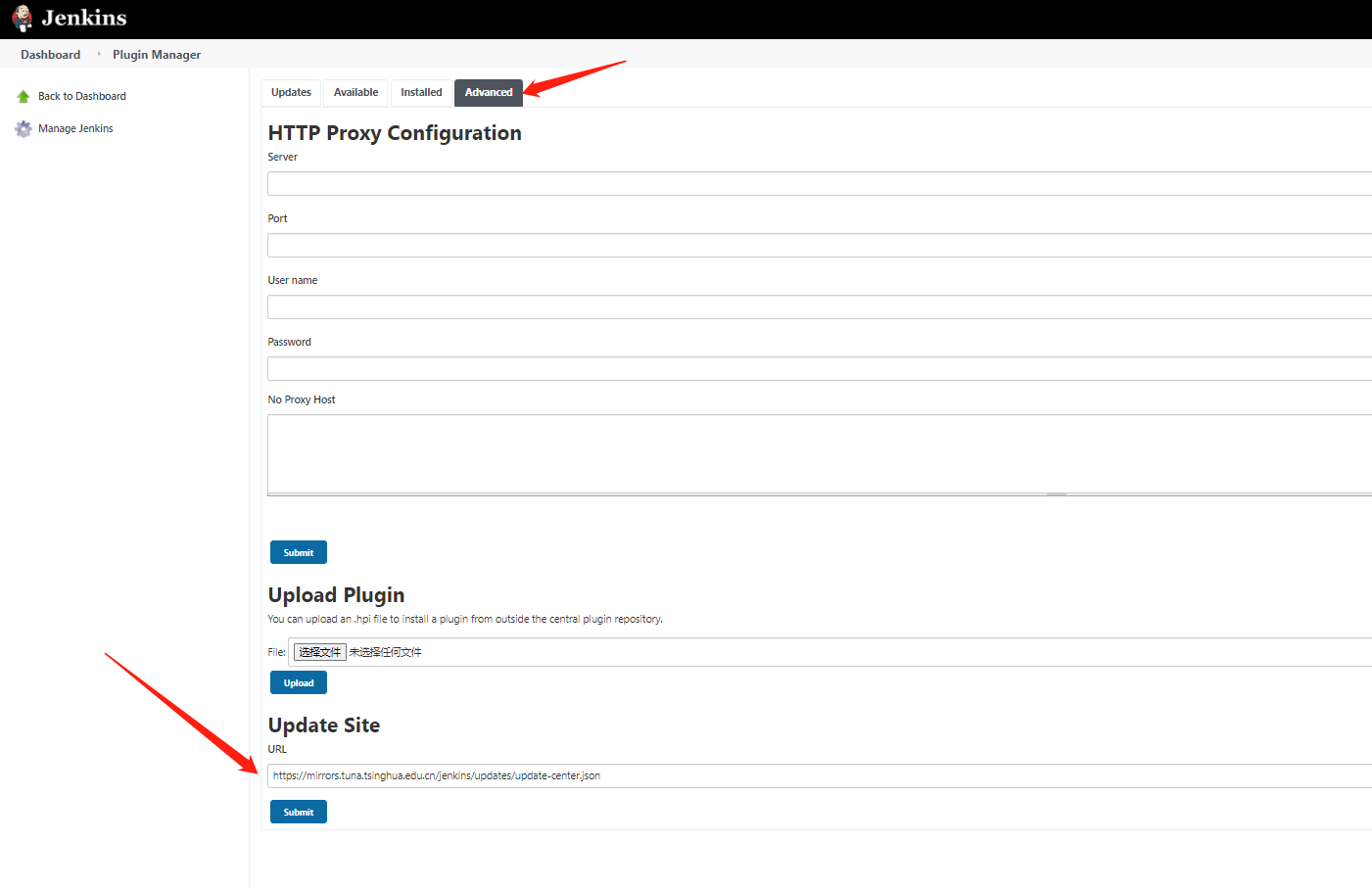Viewport: 1372px width, 888px height.
Task: Focus the Update Site URL field
Action: coord(820,775)
